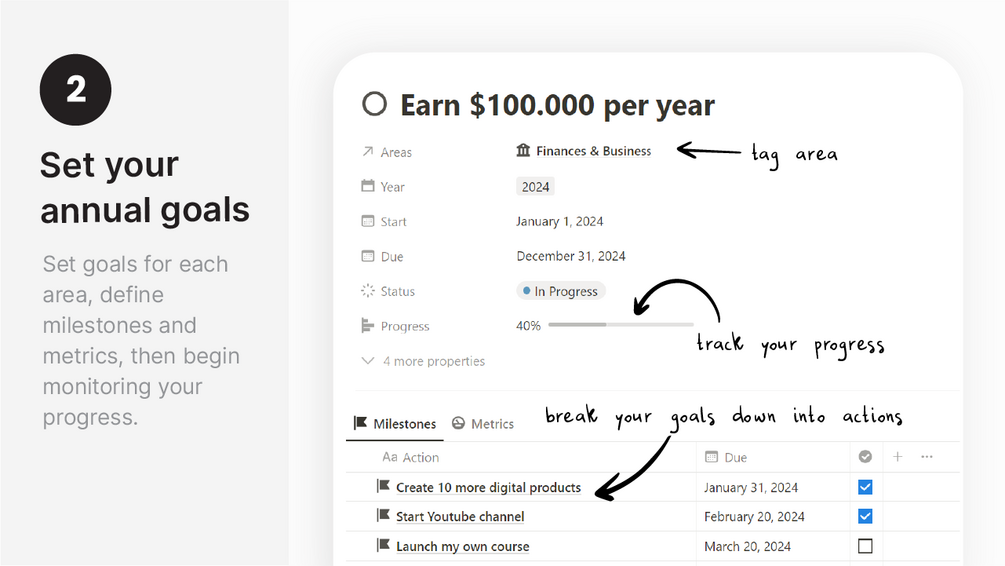The image size is (1005, 566).
Task: Open the In Progress status dropdown
Action: (560, 291)
